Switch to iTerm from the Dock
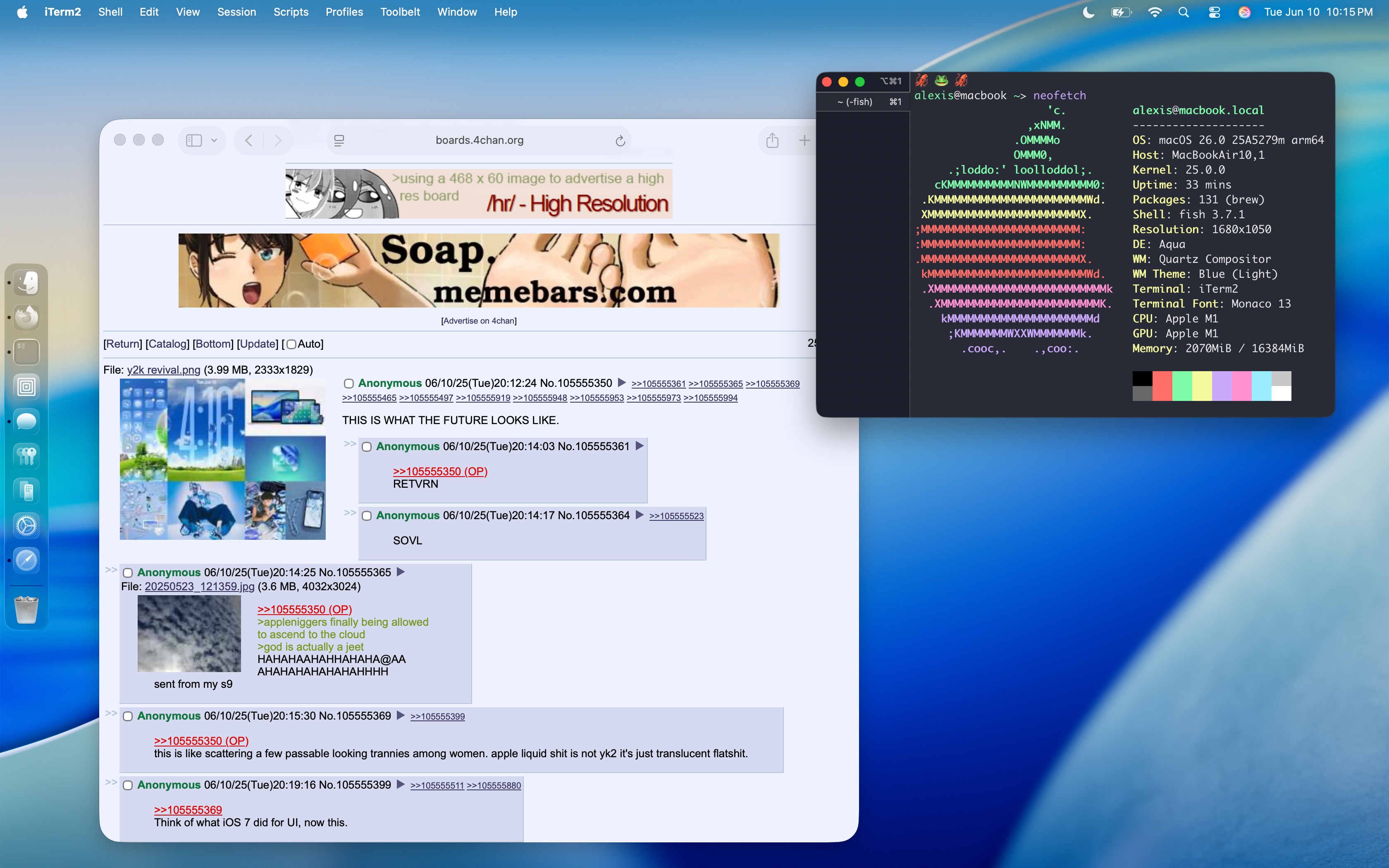The height and width of the screenshot is (868, 1389). (26, 352)
